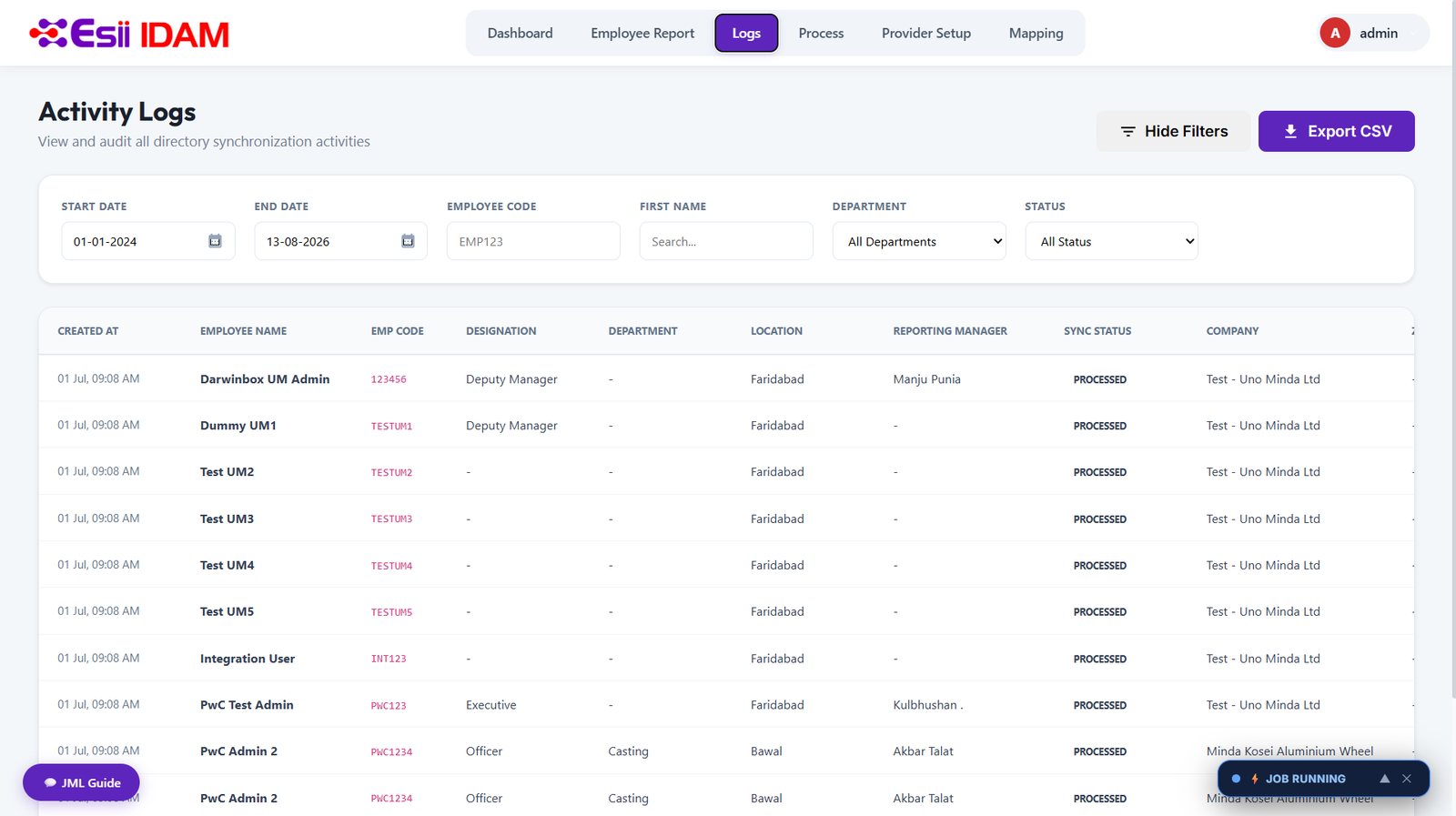
Task: Select the Darwinbox UM Admin log row
Action: coord(726,378)
